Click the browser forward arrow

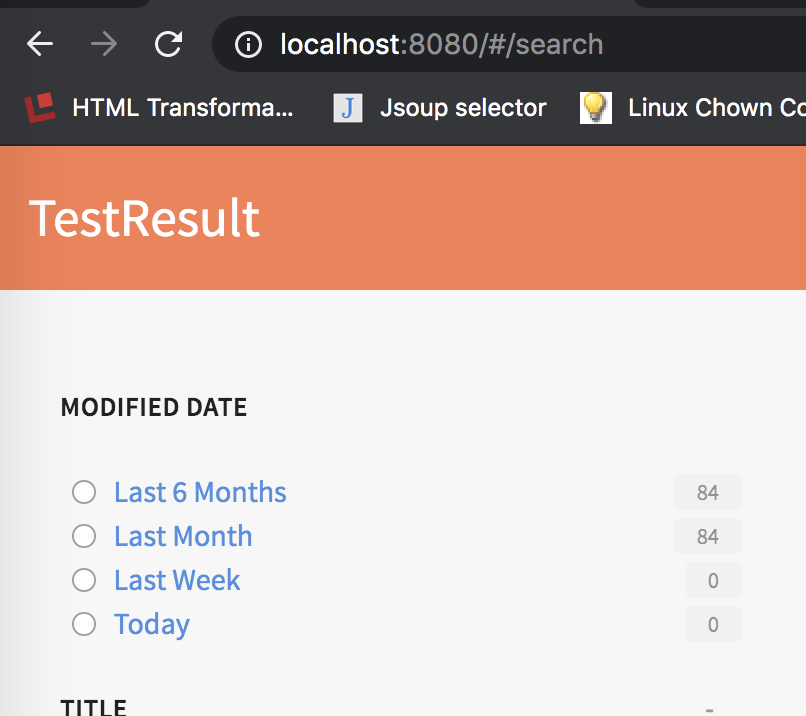point(104,44)
